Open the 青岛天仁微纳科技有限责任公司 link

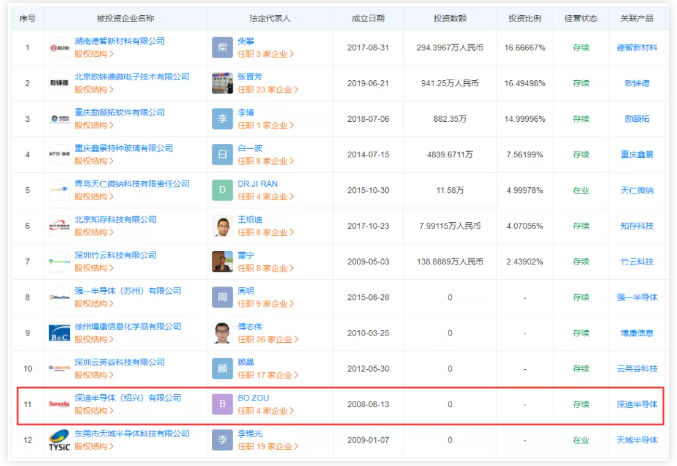point(132,184)
